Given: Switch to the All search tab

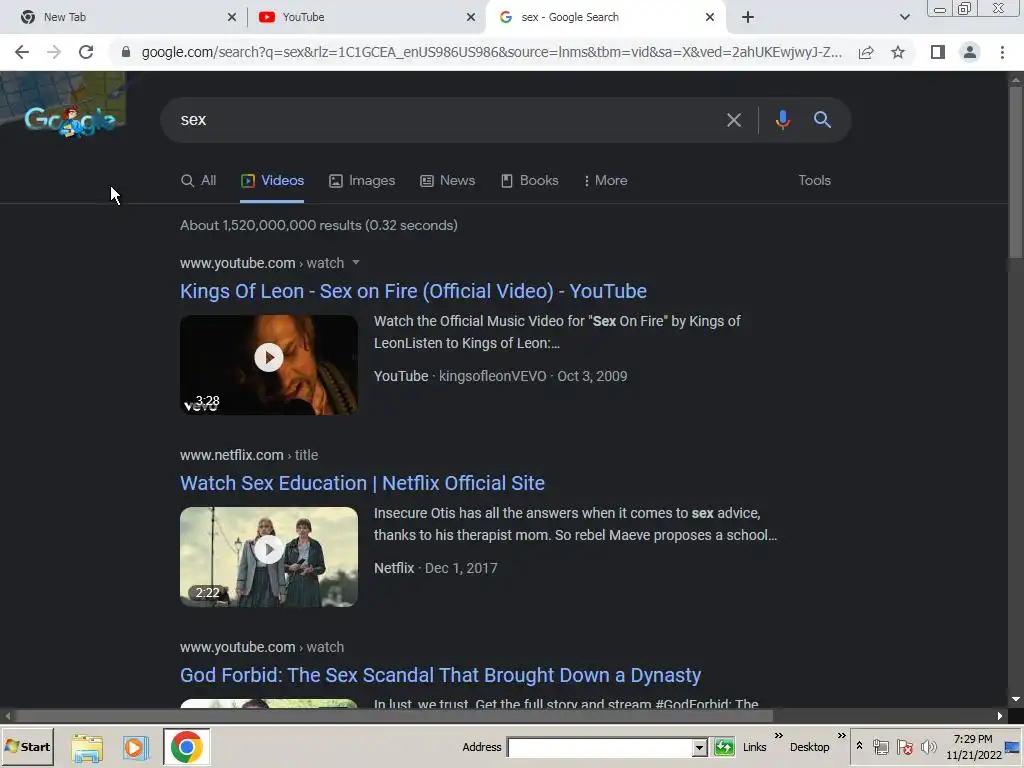Looking at the screenshot, I should pyautogui.click(x=199, y=181).
